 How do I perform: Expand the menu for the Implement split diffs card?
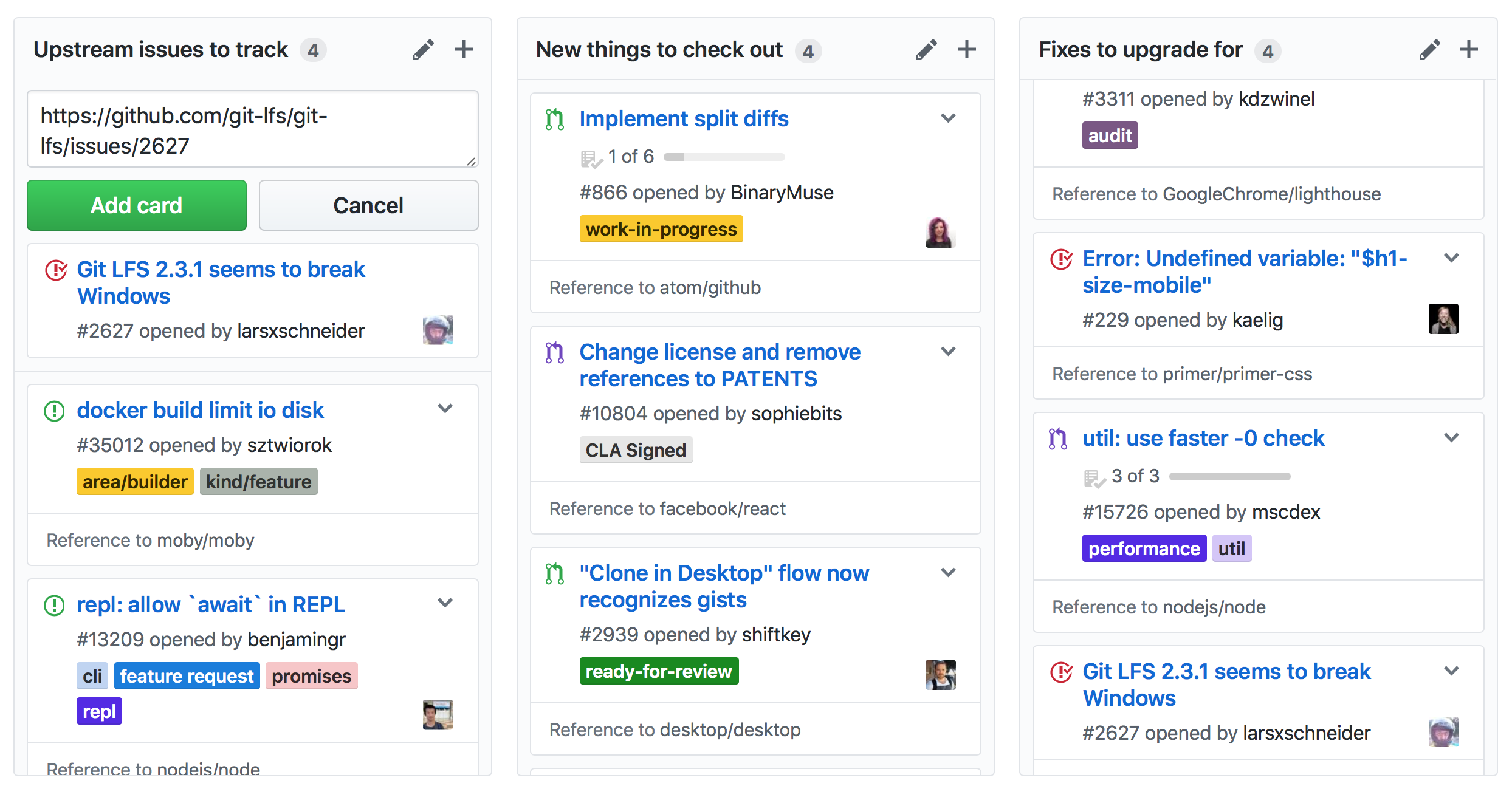948,118
